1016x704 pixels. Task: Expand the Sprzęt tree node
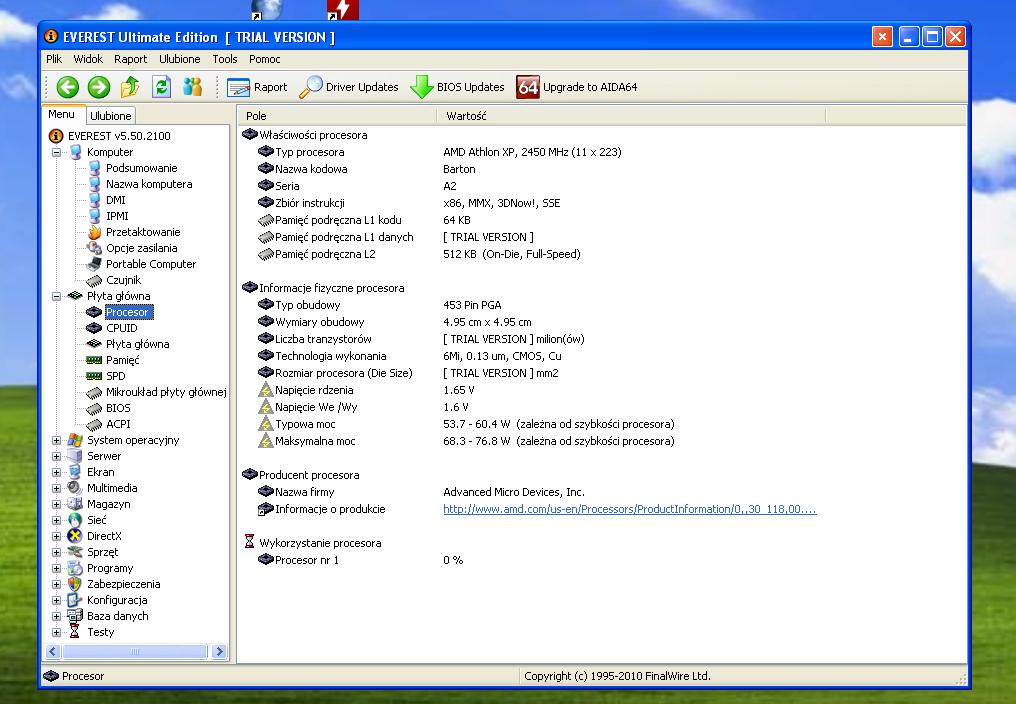click(56, 552)
